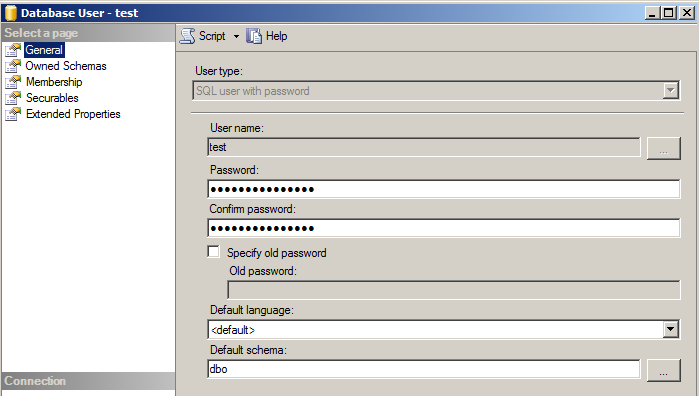Open the Extended Properties page
The width and height of the screenshot is (699, 396).
click(x=73, y=114)
